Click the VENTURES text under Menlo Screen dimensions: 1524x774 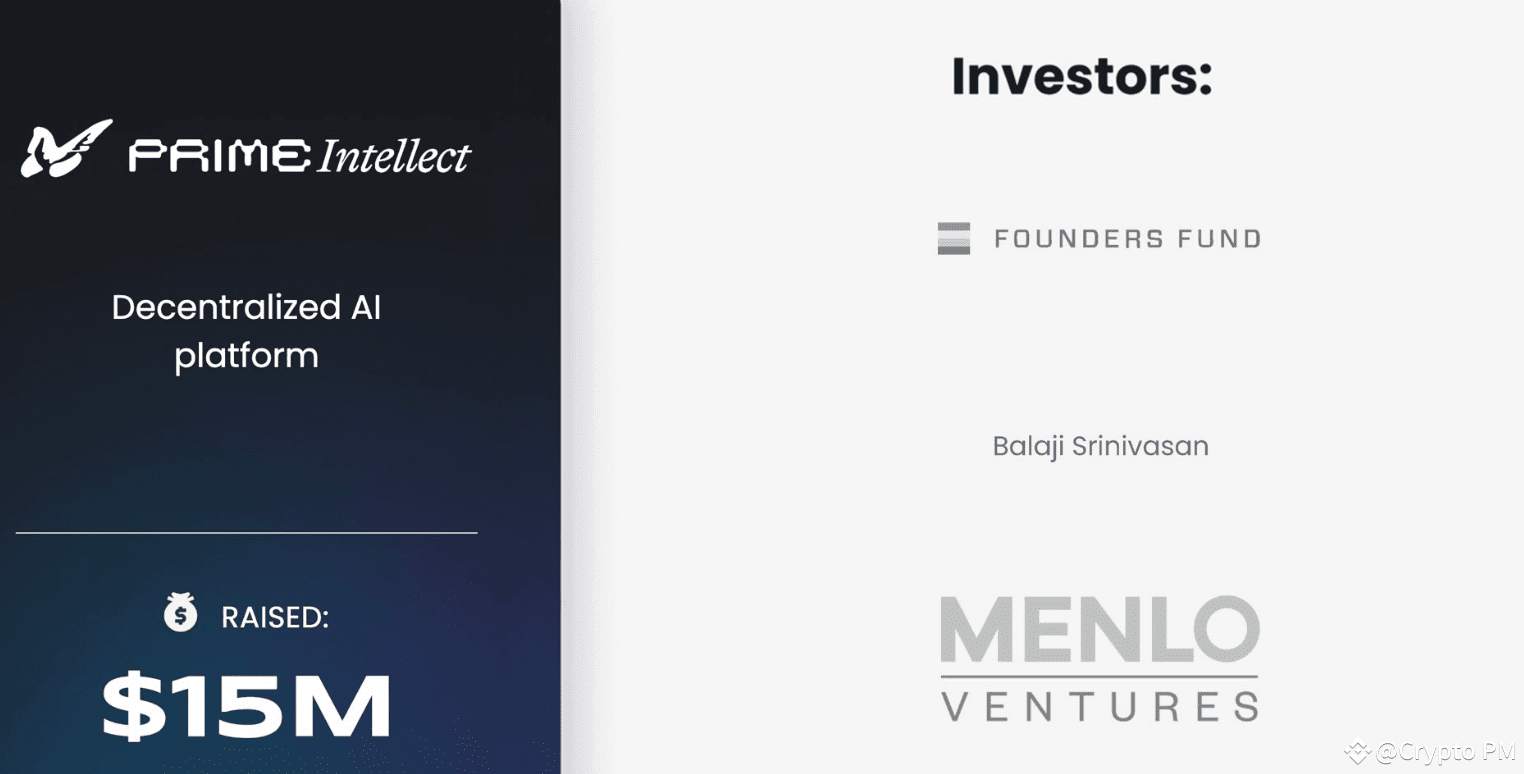pos(1099,705)
